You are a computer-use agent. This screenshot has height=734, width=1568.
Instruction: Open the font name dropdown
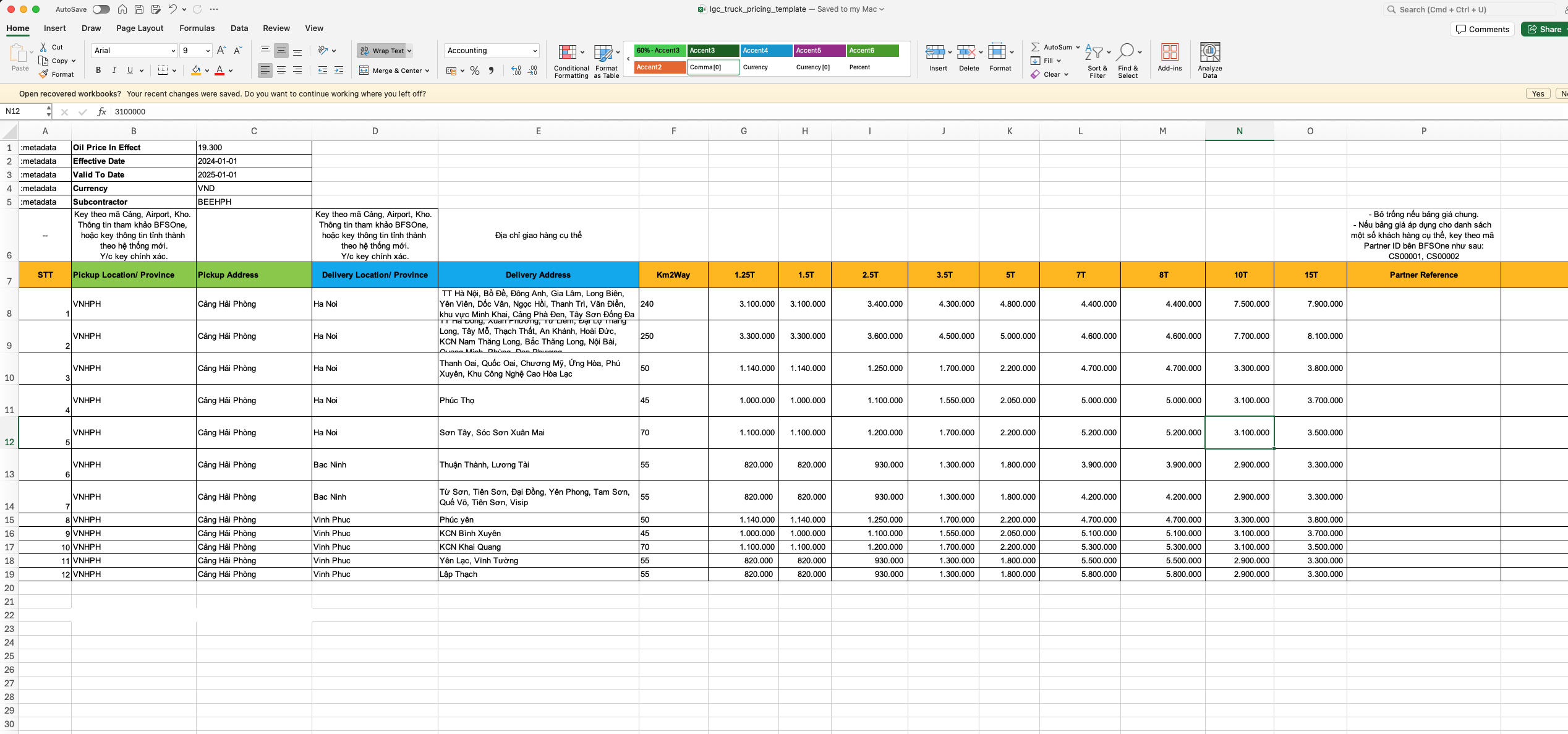[x=174, y=51]
